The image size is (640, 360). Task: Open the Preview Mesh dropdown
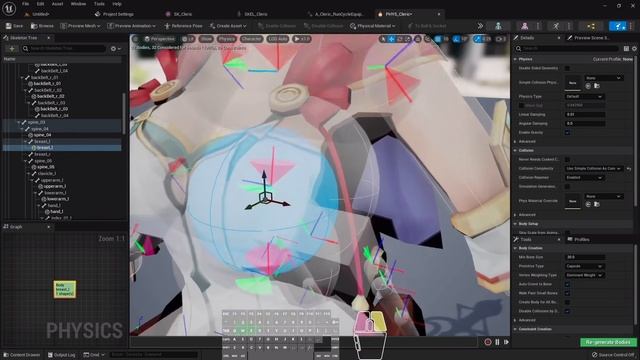click(80, 26)
